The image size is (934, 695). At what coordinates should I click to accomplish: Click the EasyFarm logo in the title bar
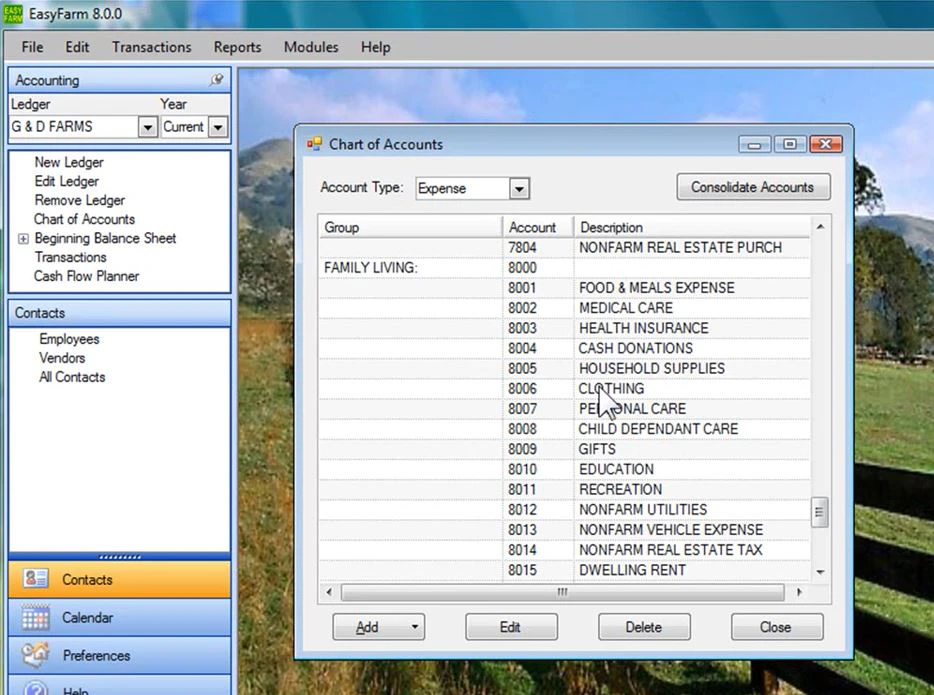tap(15, 14)
